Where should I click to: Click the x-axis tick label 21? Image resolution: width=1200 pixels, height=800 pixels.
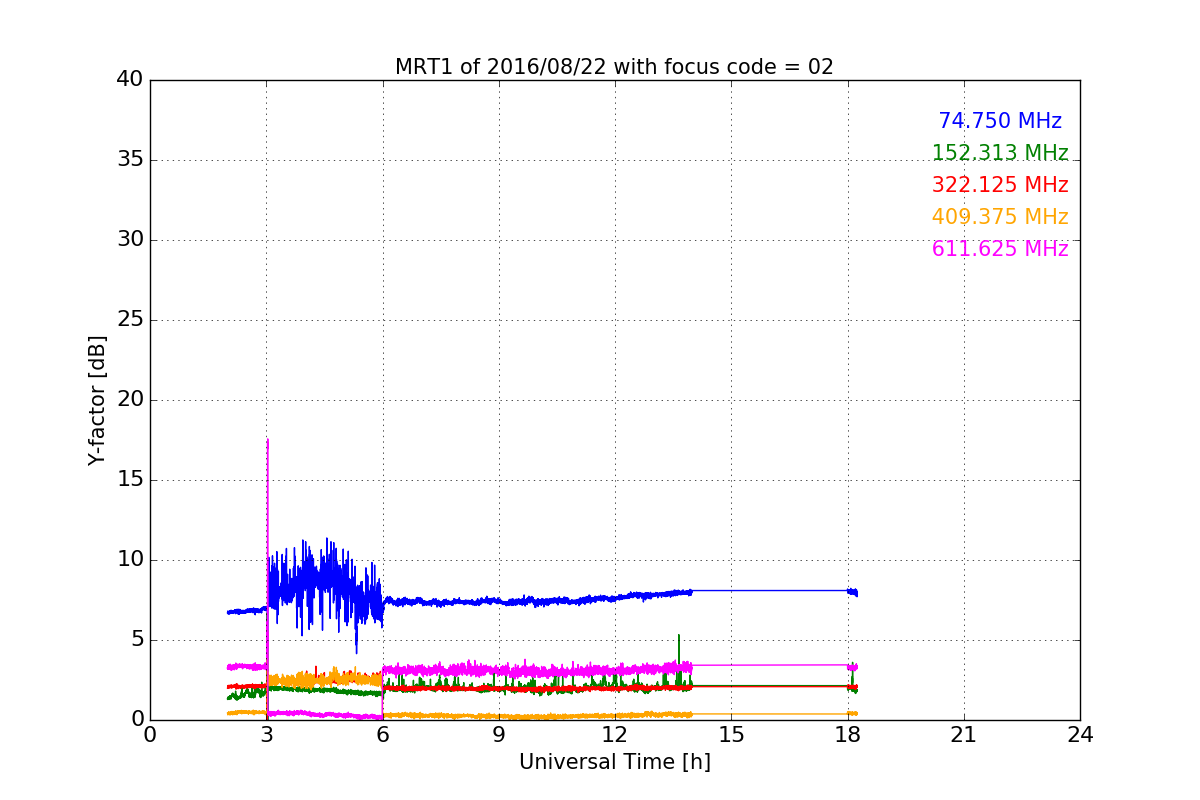[x=963, y=734]
